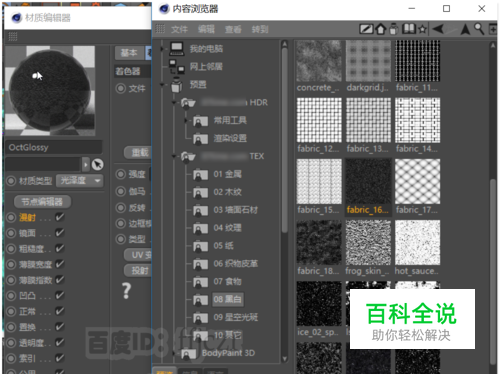The height and width of the screenshot is (374, 500).
Task: Click the UV 变换 button
Action: coord(138,255)
